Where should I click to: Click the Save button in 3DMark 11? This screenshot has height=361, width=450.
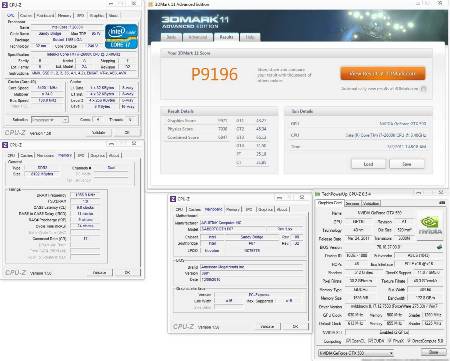click(407, 164)
